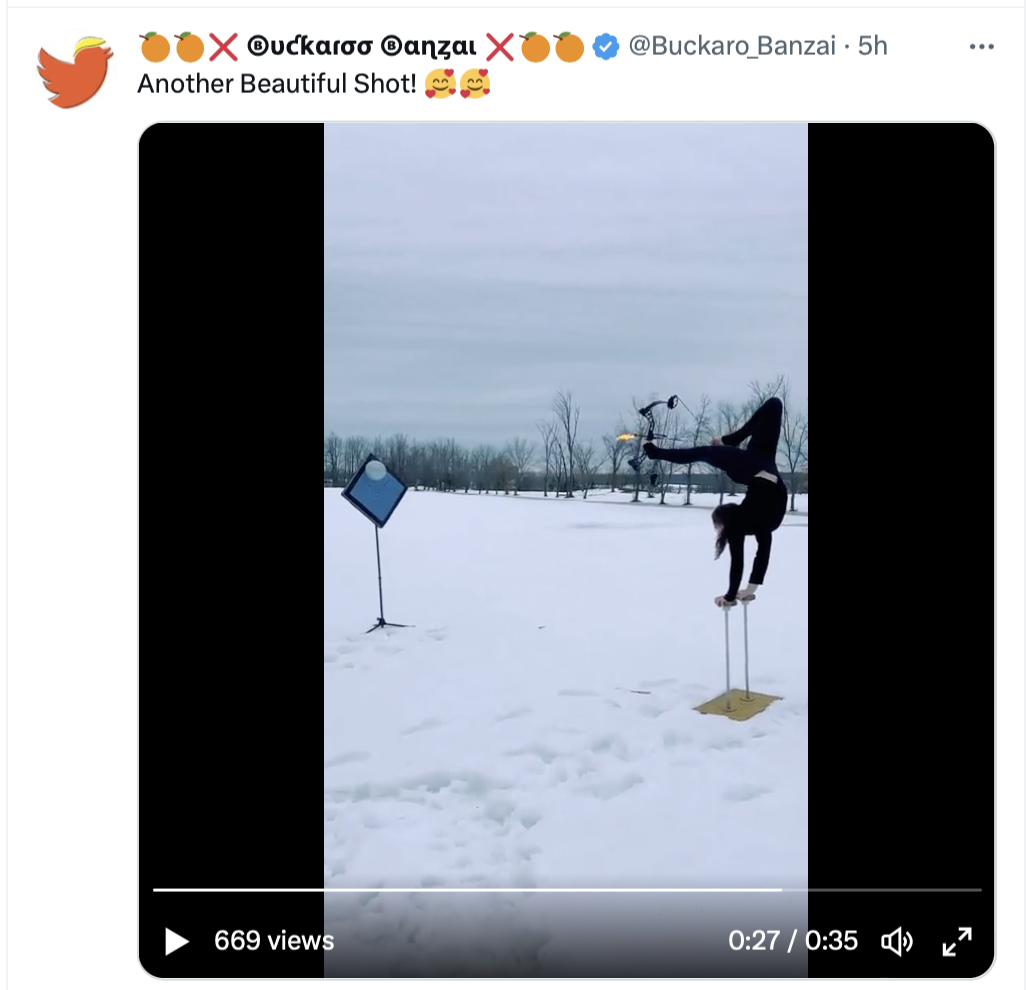This screenshot has height=990, width=1026.
Task: Click the orange emojis before the name
Action: tap(172, 47)
